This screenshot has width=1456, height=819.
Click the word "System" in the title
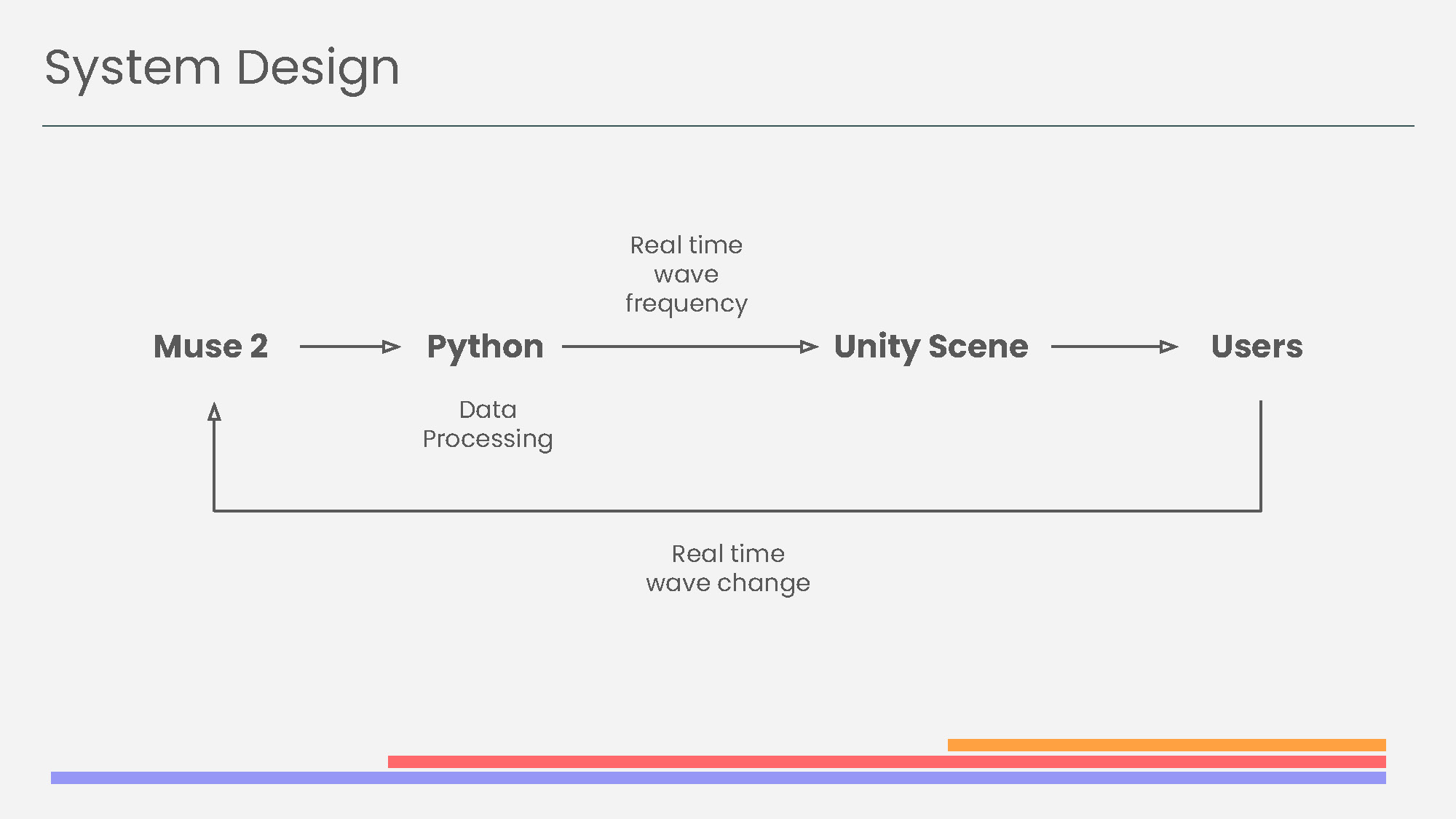132,68
